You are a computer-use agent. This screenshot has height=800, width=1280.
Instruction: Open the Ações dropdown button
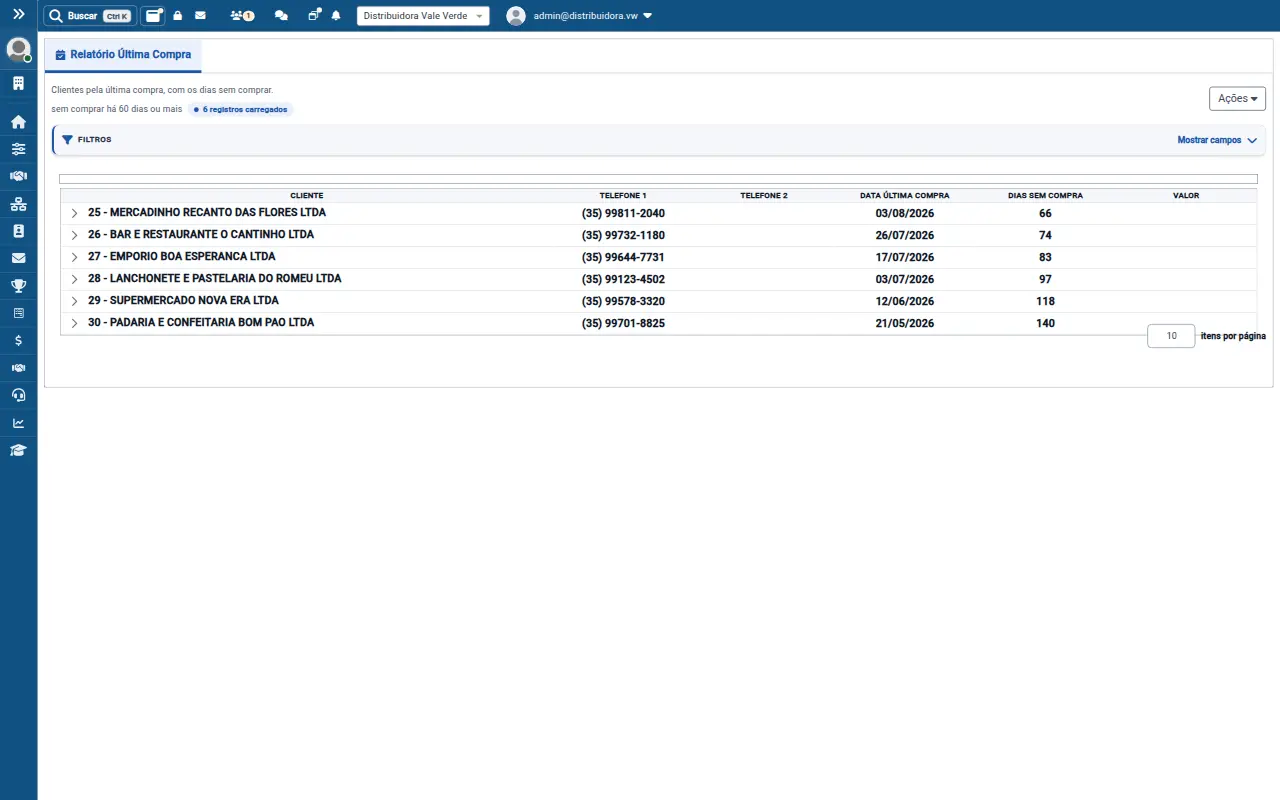click(1237, 98)
